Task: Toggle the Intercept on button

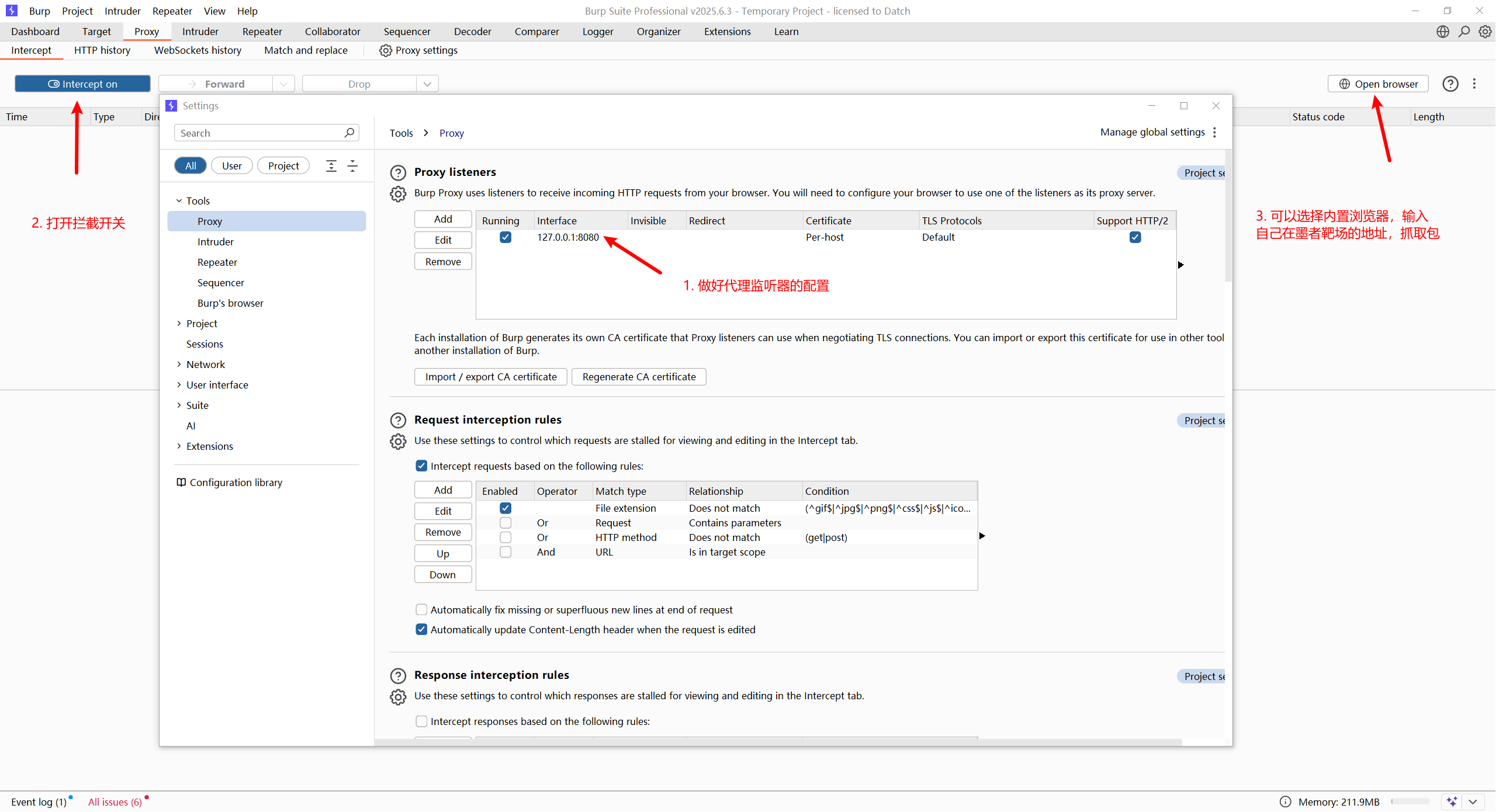Action: pyautogui.click(x=82, y=84)
